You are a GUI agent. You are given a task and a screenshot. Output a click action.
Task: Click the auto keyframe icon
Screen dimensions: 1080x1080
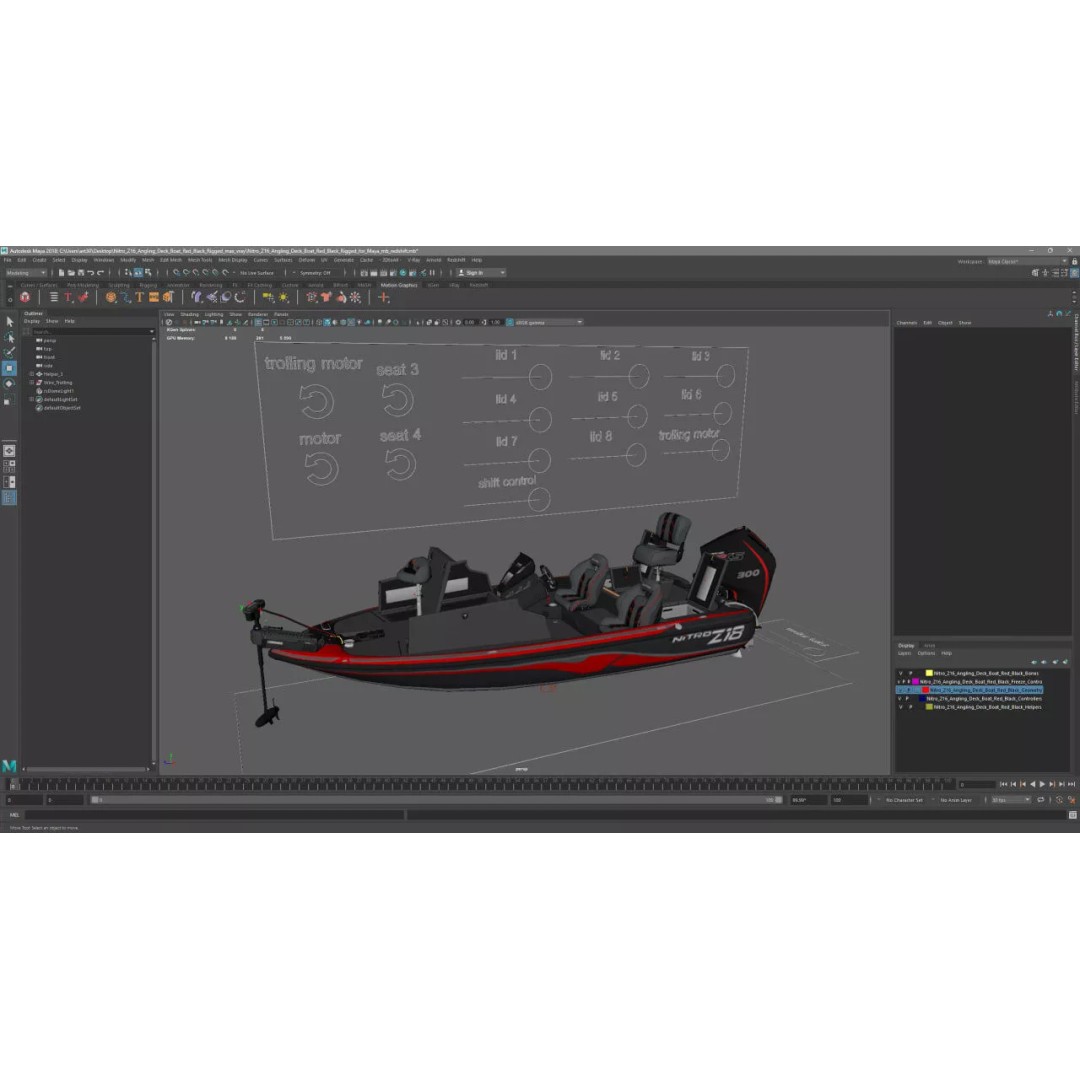coord(1060,800)
